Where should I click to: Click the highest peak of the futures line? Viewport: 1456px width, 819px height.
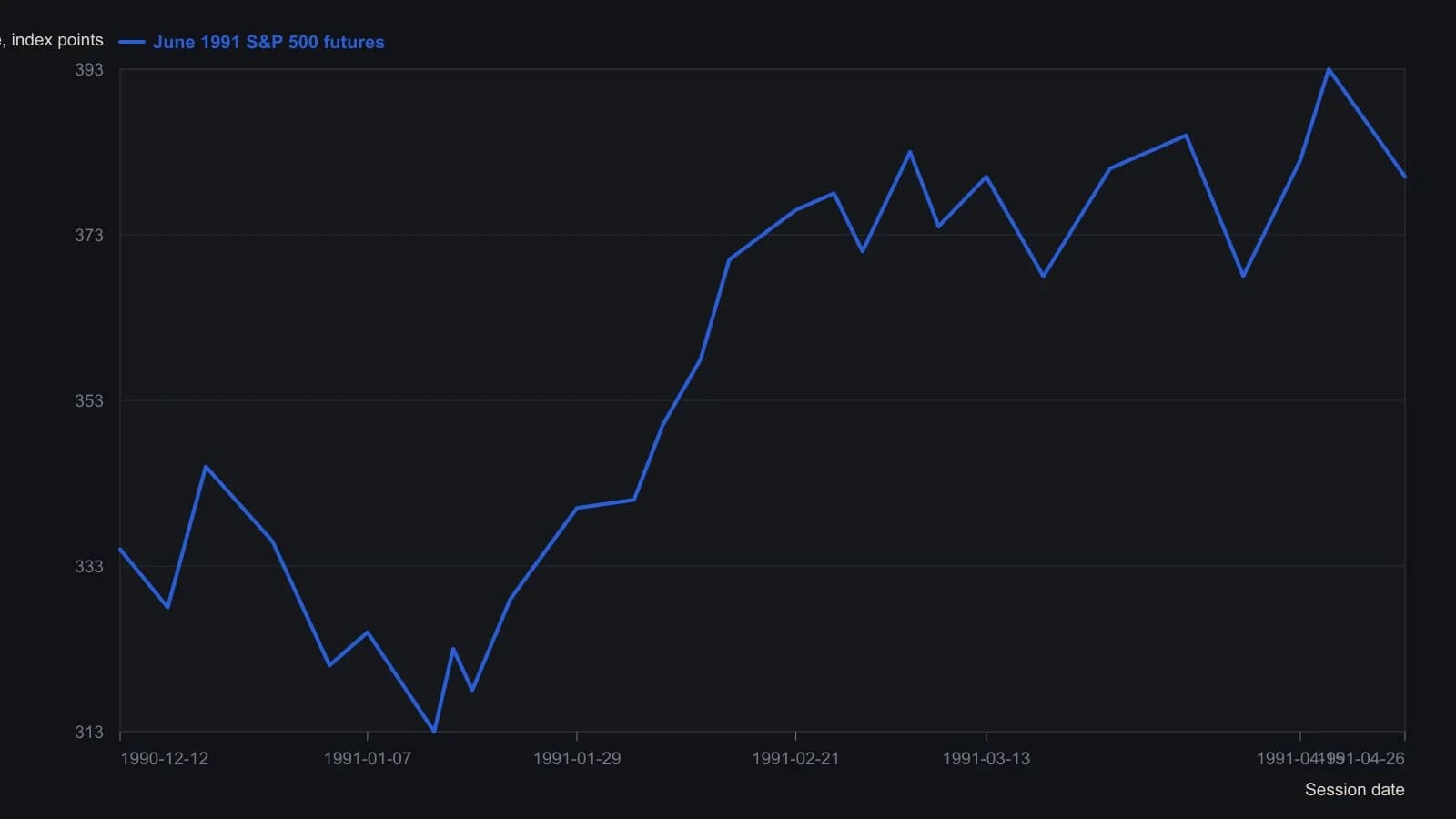click(x=1329, y=69)
